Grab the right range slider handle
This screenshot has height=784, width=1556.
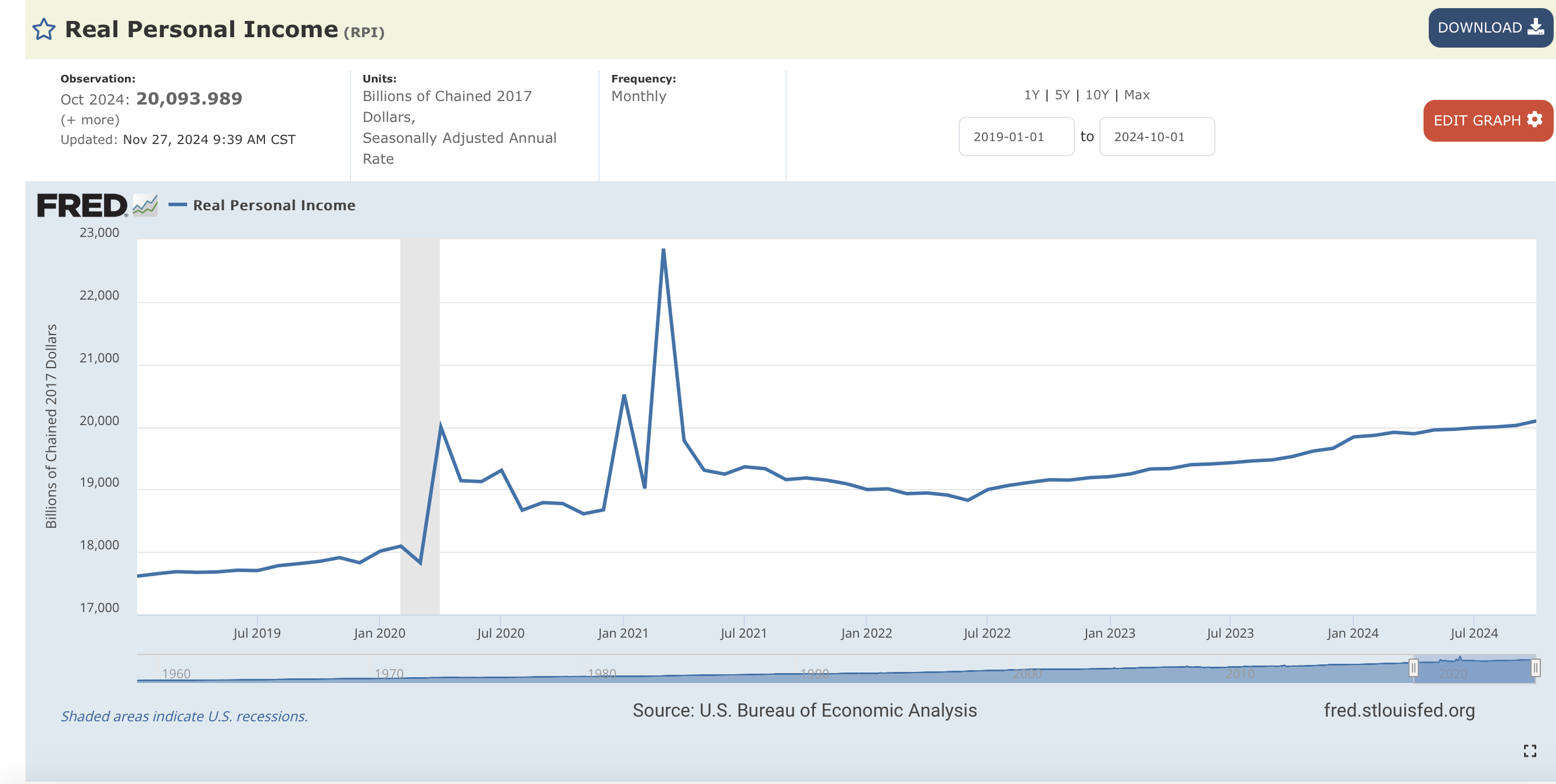tap(1535, 668)
